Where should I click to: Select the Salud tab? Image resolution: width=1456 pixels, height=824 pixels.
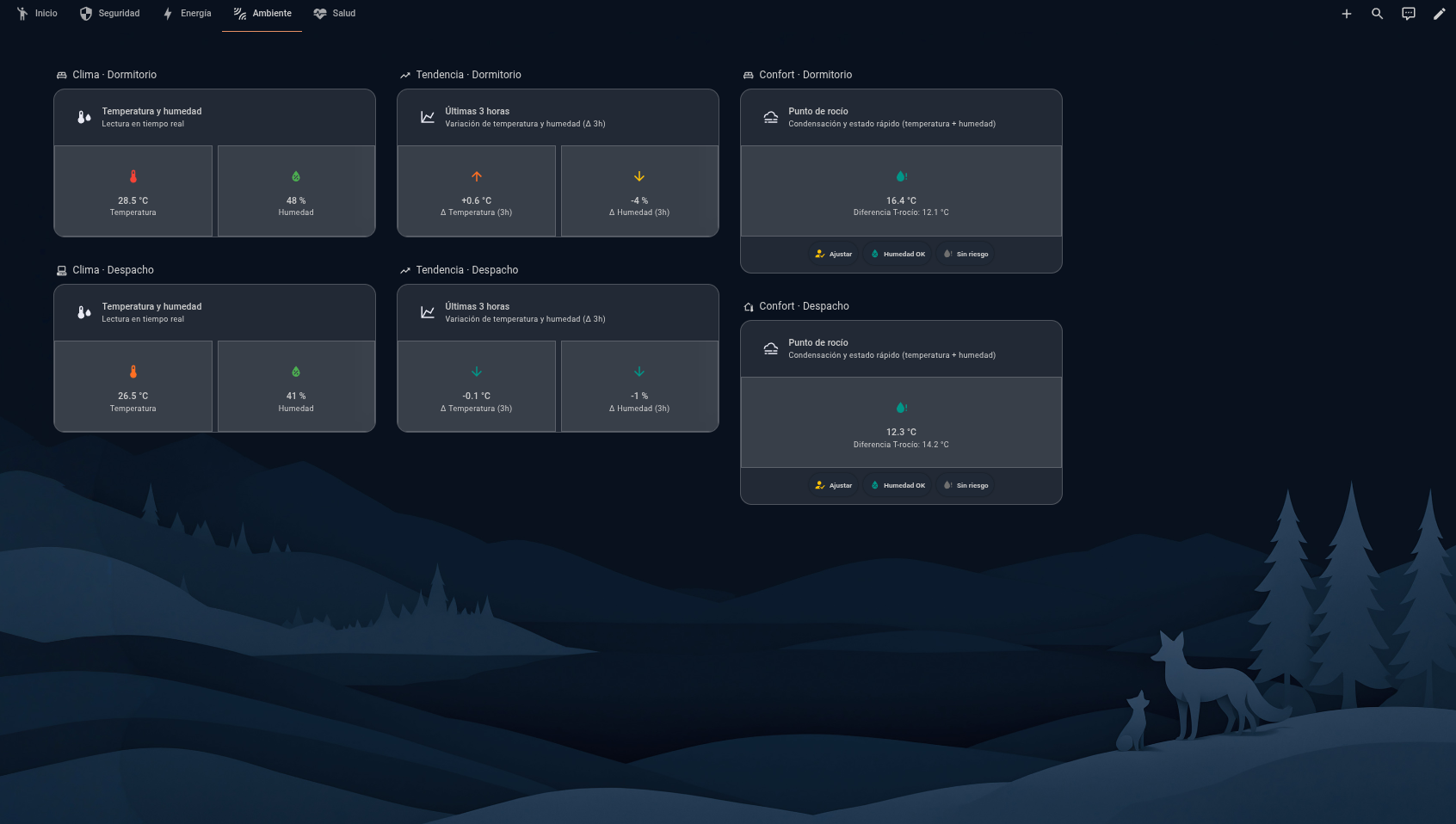point(335,14)
